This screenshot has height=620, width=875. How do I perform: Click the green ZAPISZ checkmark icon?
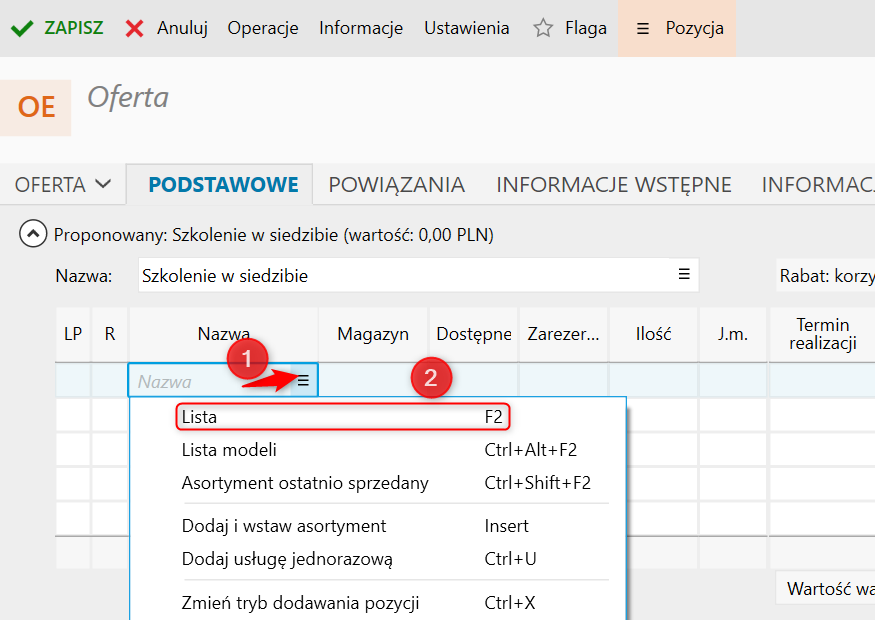[22, 28]
